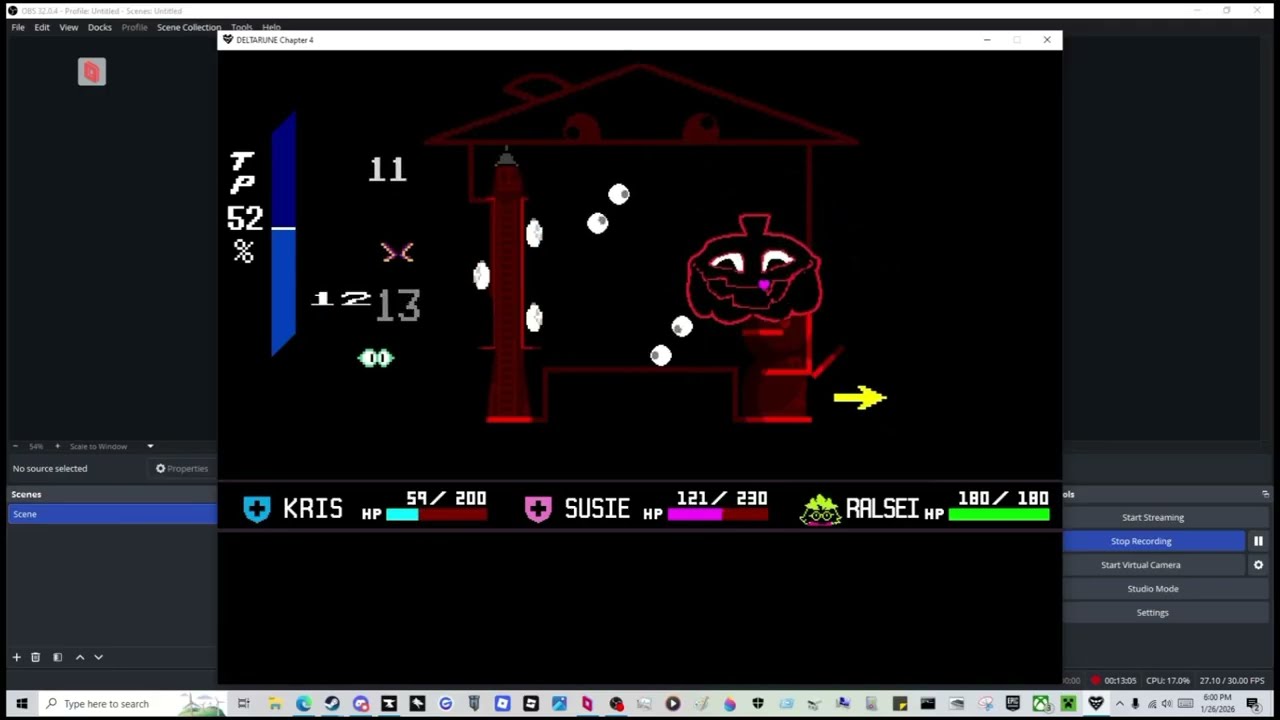Open network Wi-Fi tray icon

(x=1152, y=704)
